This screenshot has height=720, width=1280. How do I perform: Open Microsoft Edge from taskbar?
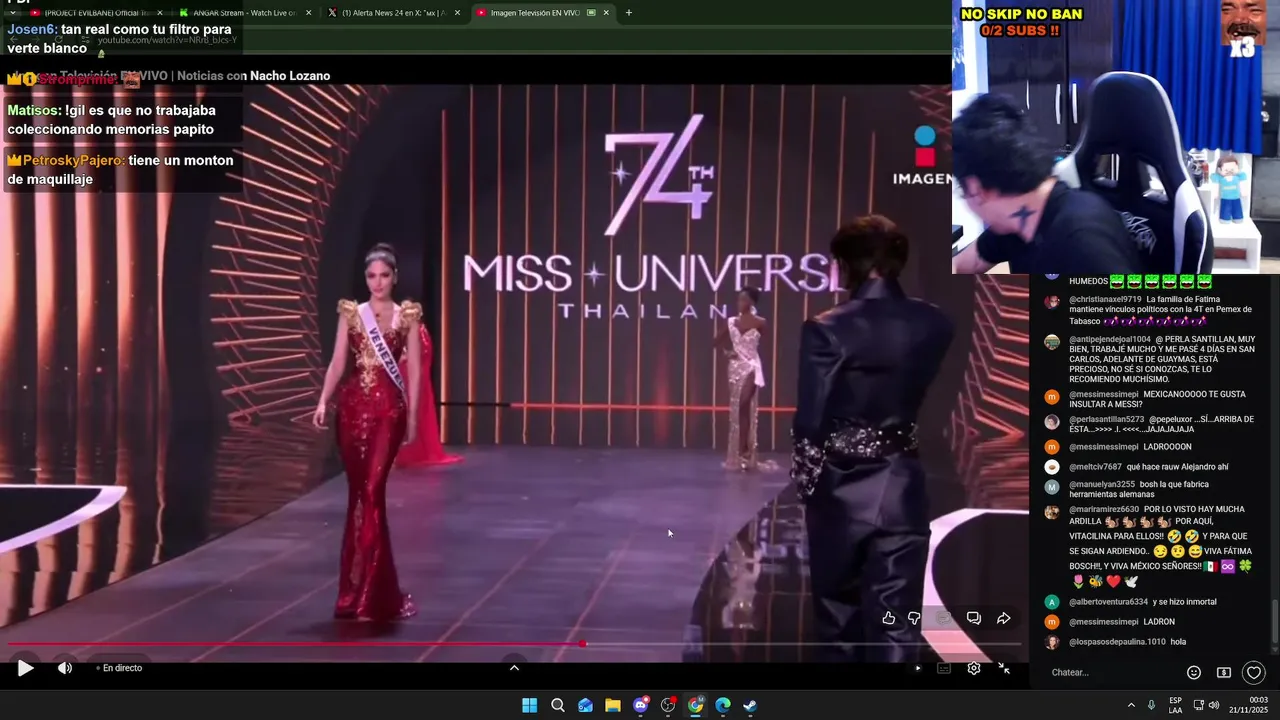[x=723, y=705]
